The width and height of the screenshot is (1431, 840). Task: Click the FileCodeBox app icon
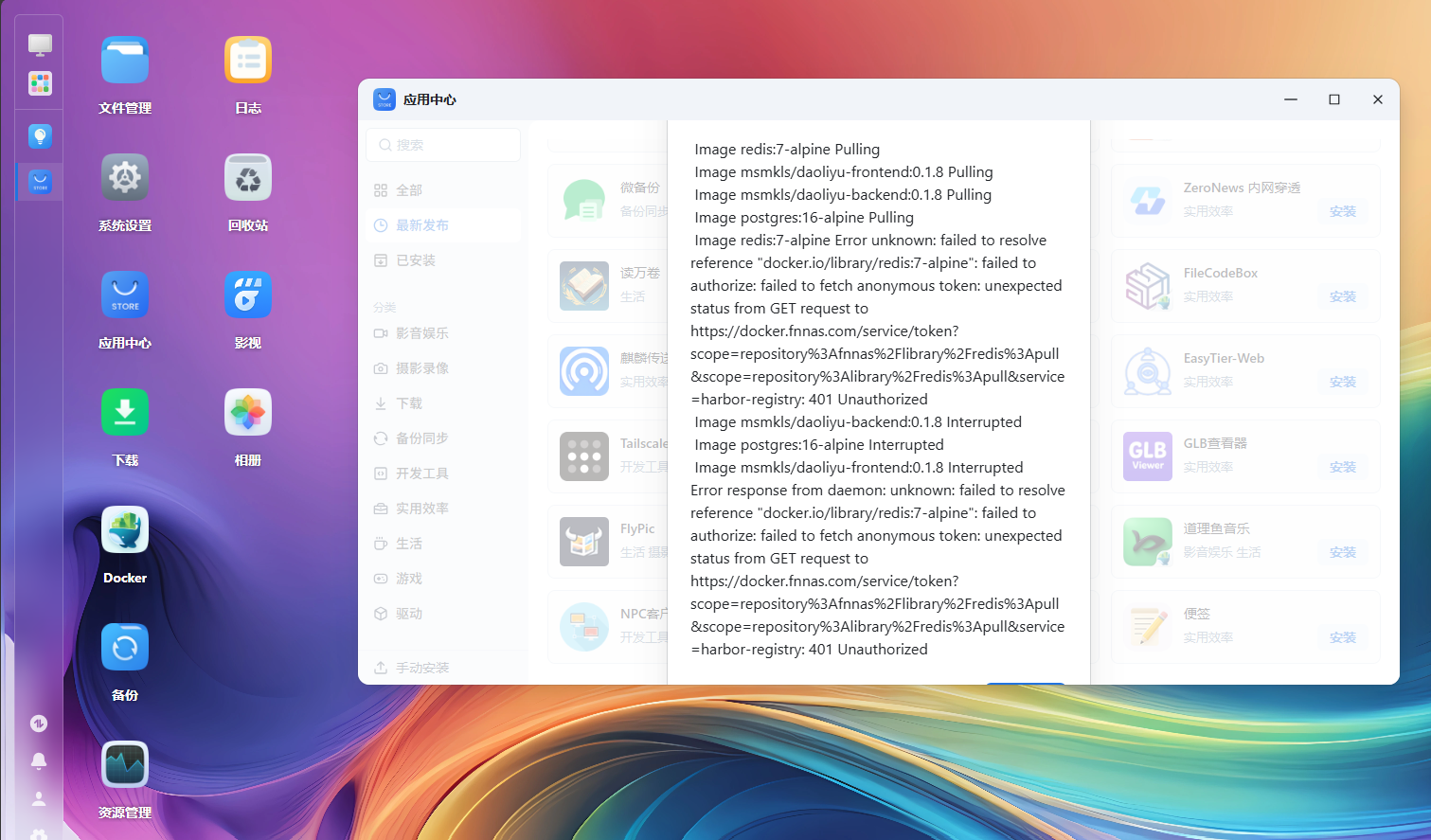click(1148, 286)
